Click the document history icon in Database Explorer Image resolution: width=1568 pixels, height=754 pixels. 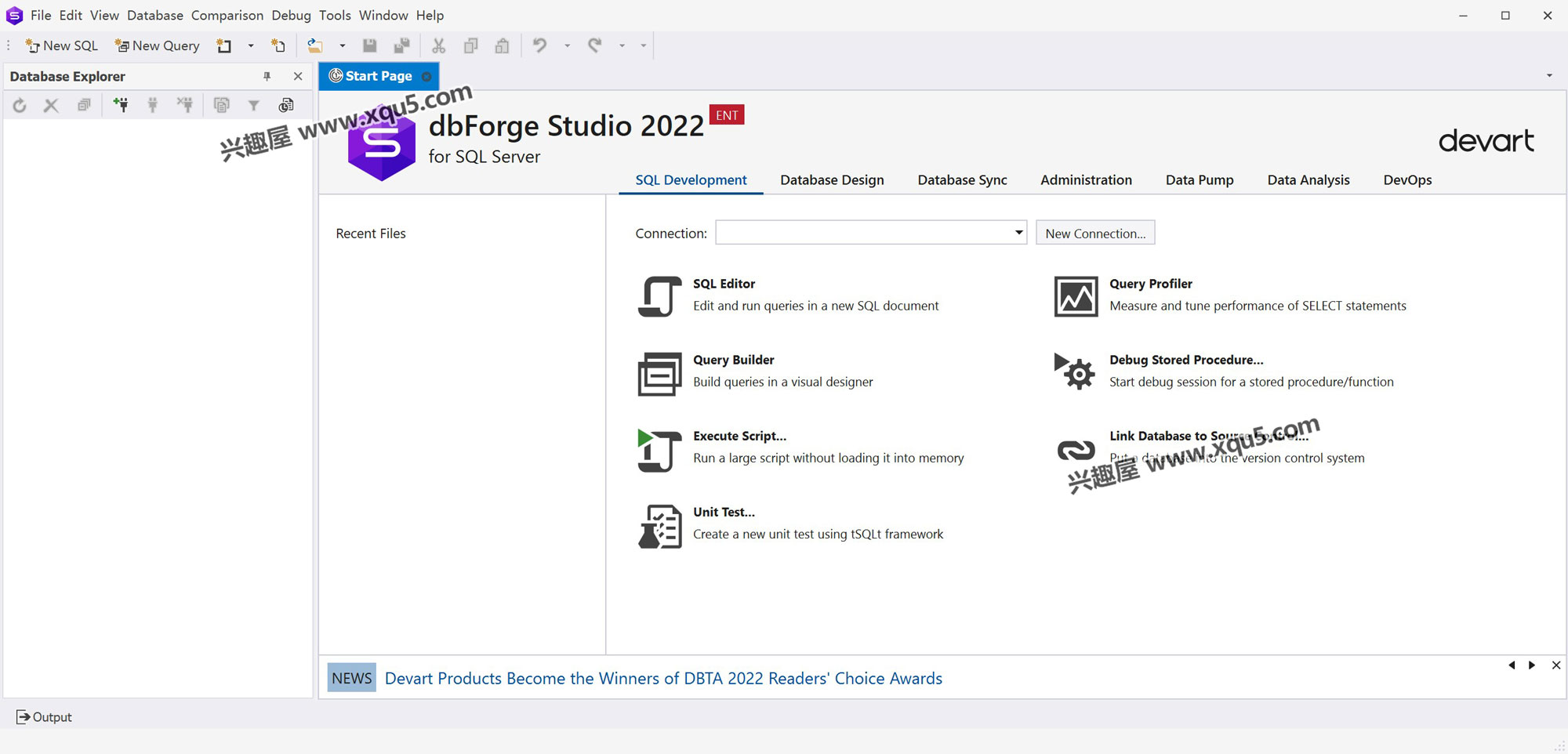tap(286, 105)
